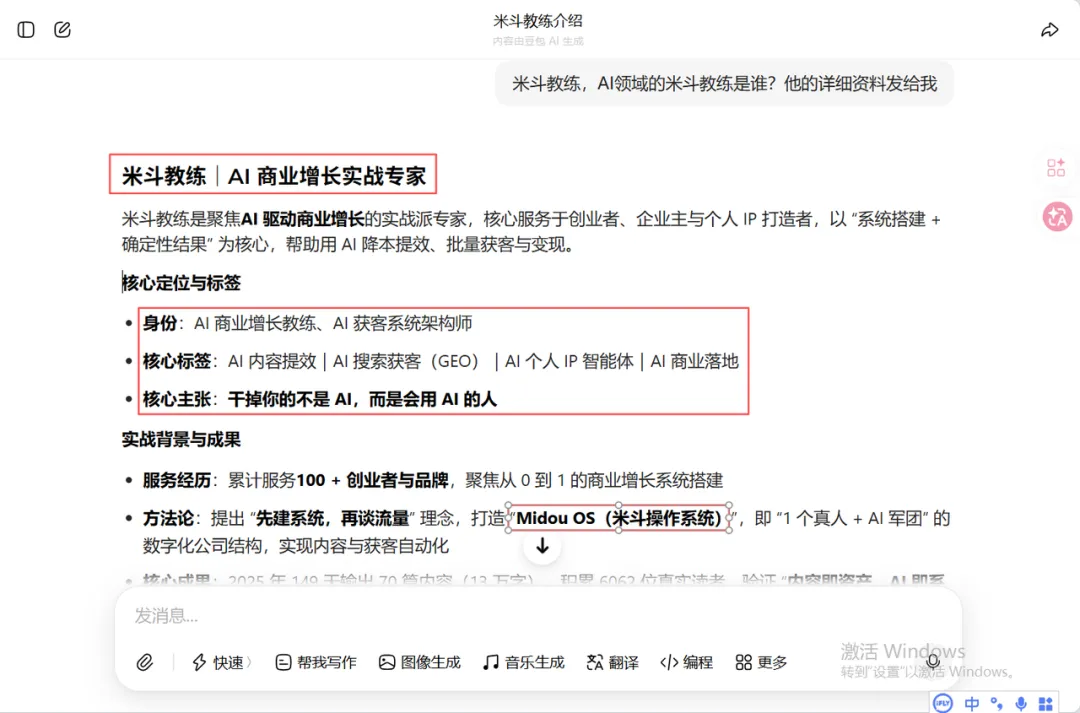The height and width of the screenshot is (713, 1080).
Task: Select the heading 米斗教练 | AI 商业增长实战专家
Action: click(x=273, y=176)
